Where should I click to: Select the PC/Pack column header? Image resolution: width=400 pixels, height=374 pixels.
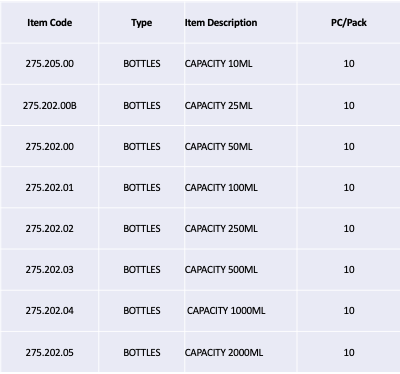click(349, 23)
